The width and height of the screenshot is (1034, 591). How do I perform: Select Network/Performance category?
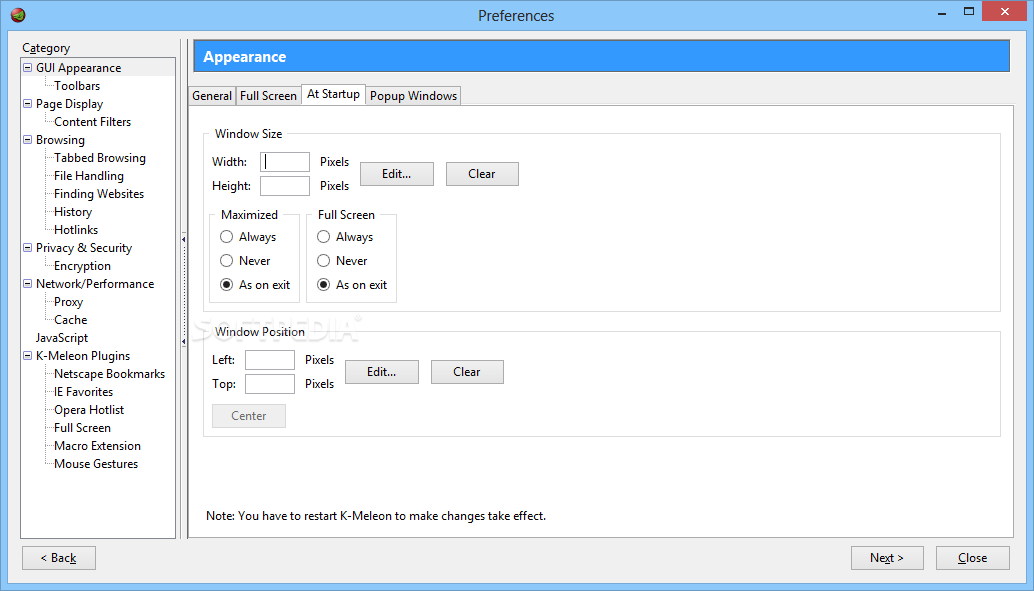pyautogui.click(x=95, y=284)
